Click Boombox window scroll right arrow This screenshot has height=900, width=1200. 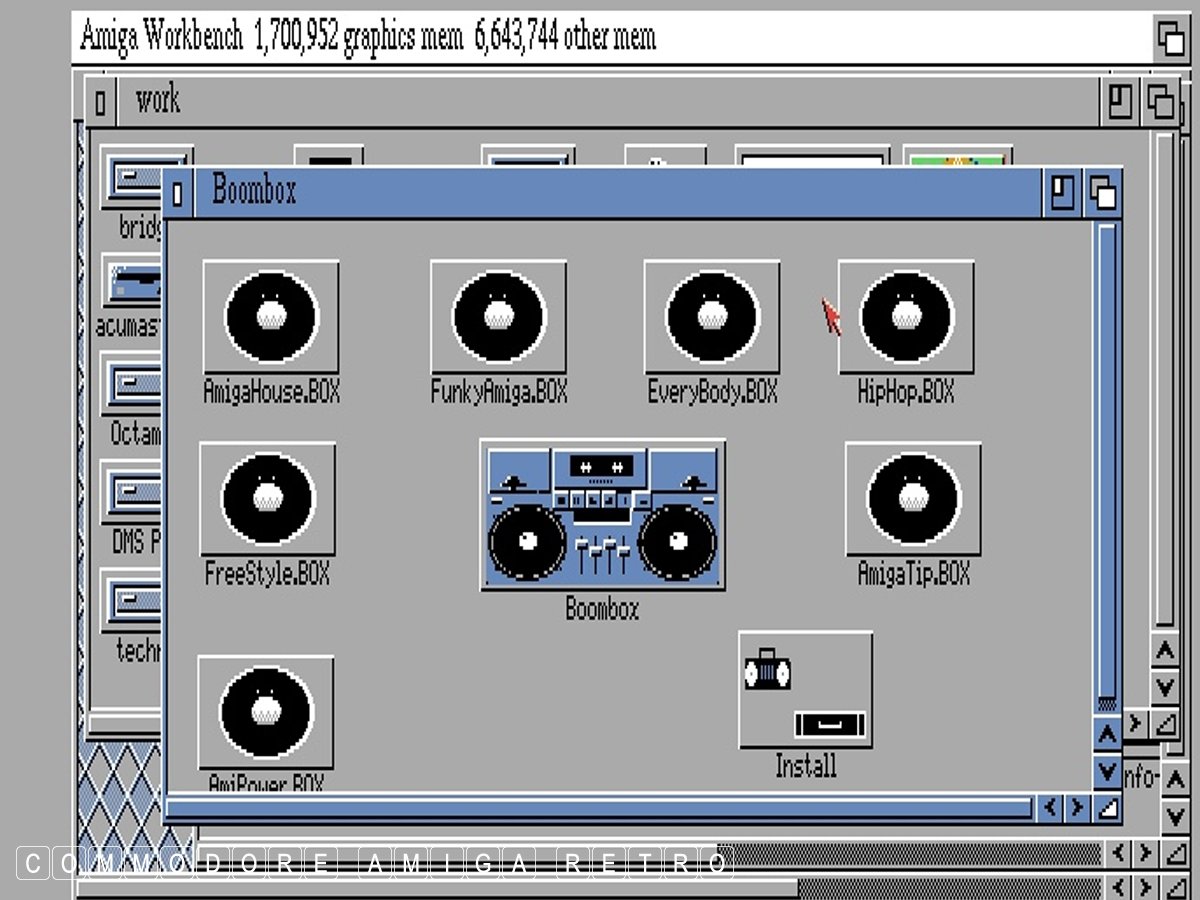pyautogui.click(x=1077, y=807)
